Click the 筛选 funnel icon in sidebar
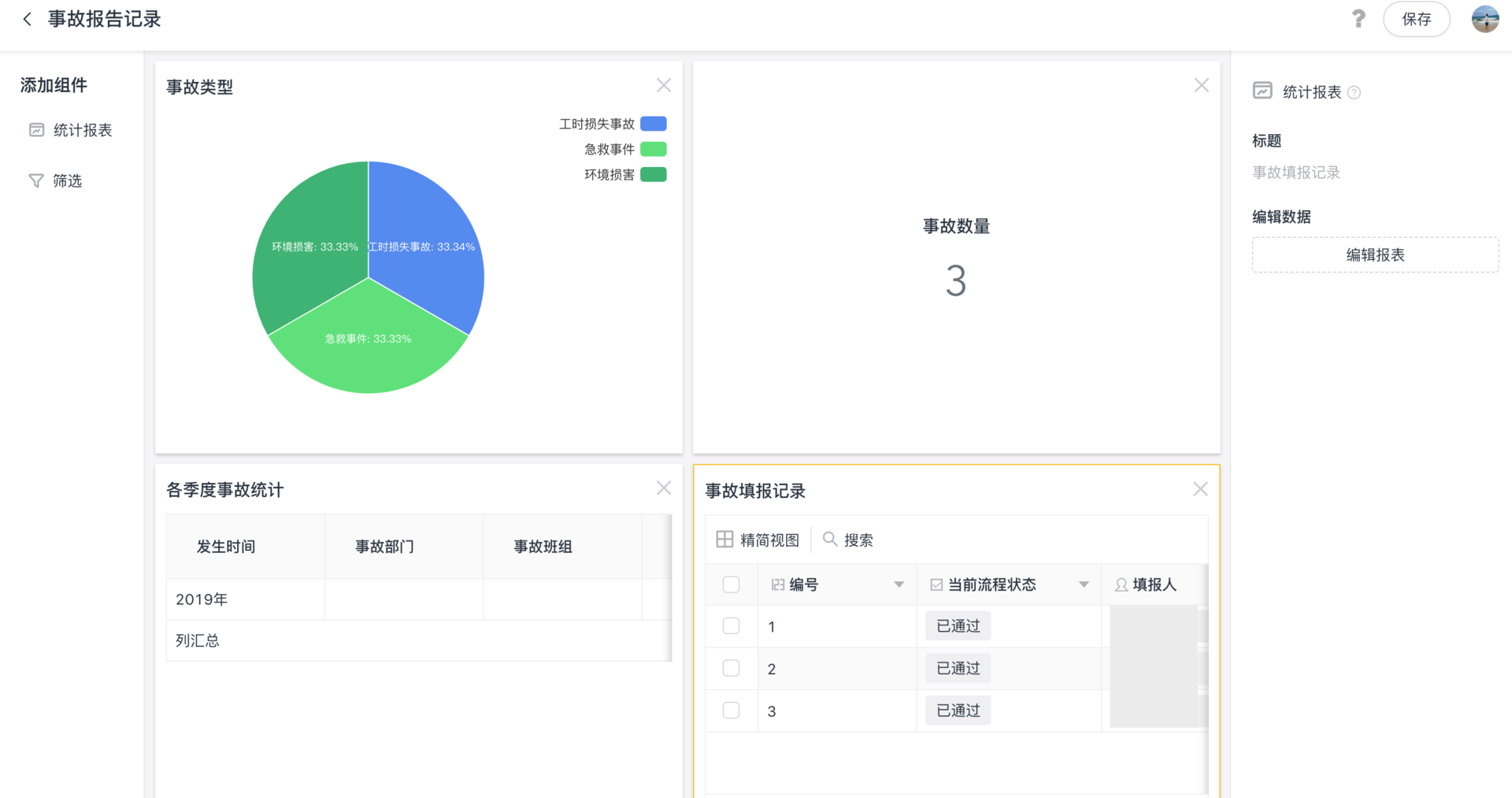This screenshot has width=1512, height=798. [x=36, y=181]
